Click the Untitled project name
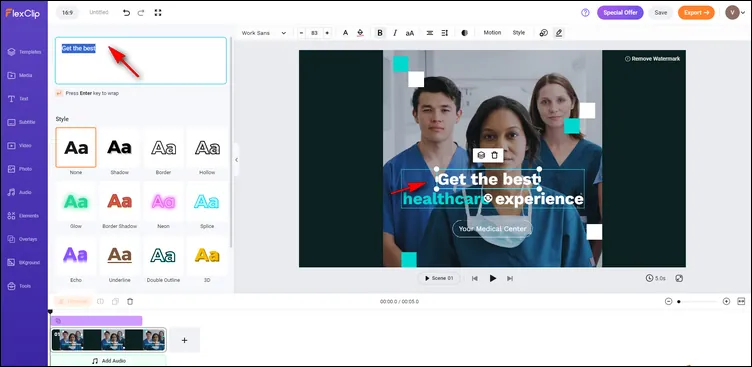The width and height of the screenshot is (752, 367). tap(99, 12)
